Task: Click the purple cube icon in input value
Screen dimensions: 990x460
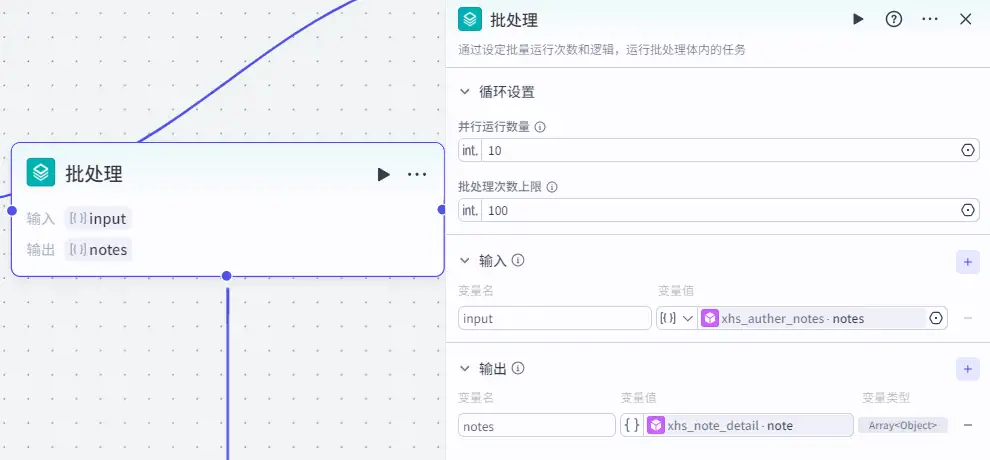Action: pos(710,318)
